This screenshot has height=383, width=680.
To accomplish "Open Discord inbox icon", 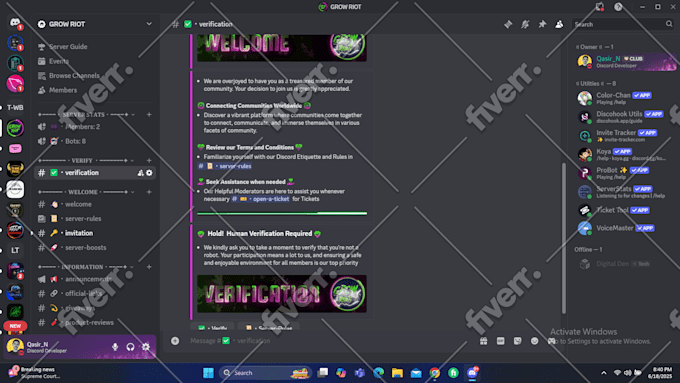I will (600, 7).
